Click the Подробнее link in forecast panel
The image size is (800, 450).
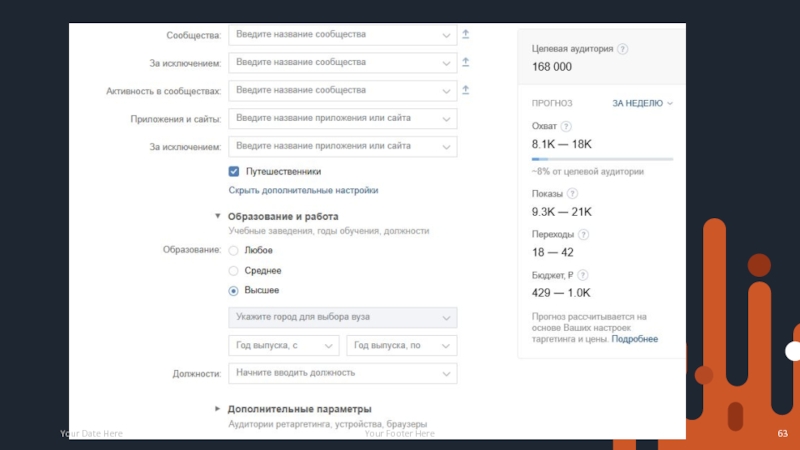click(x=635, y=339)
